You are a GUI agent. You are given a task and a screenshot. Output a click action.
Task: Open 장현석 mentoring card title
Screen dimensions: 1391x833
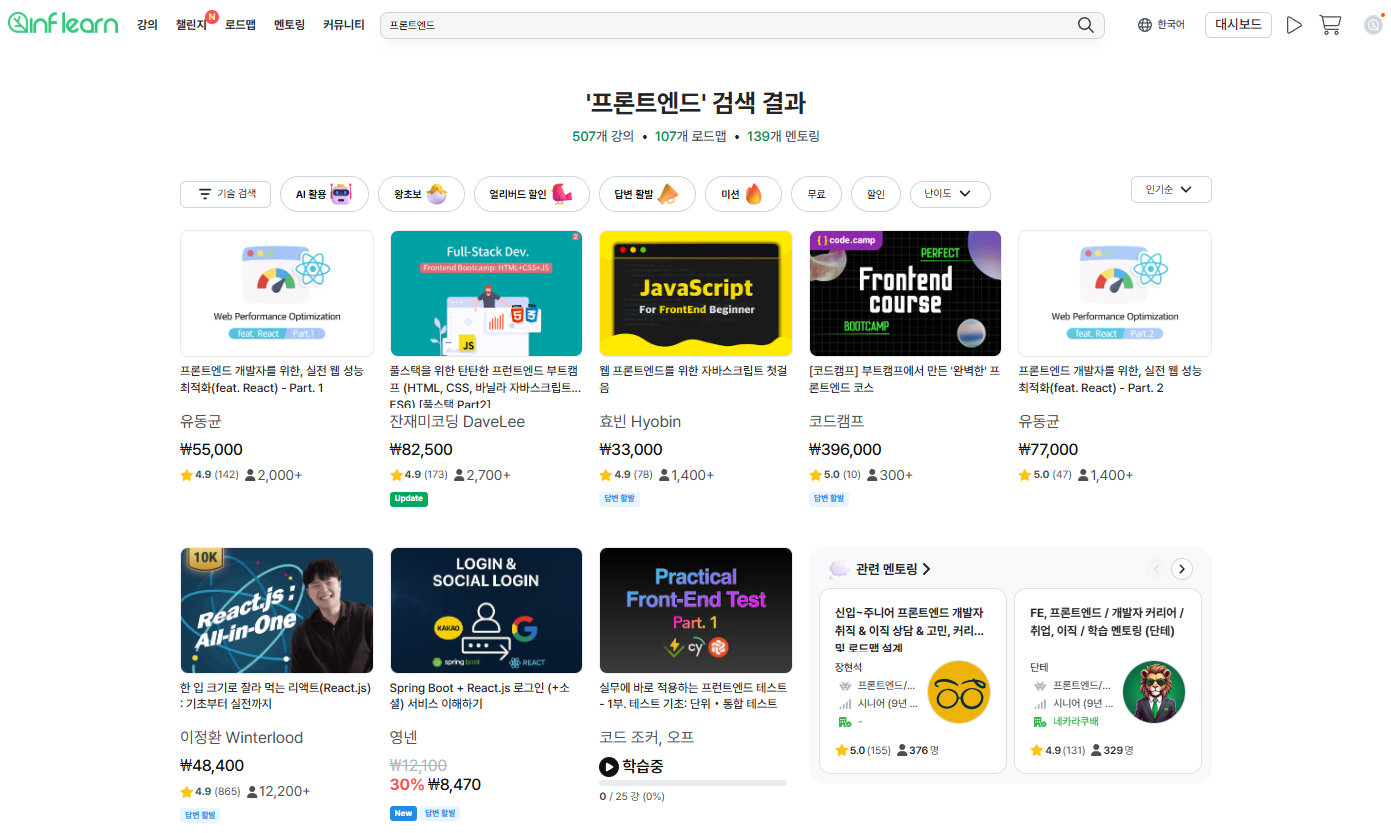click(x=909, y=629)
